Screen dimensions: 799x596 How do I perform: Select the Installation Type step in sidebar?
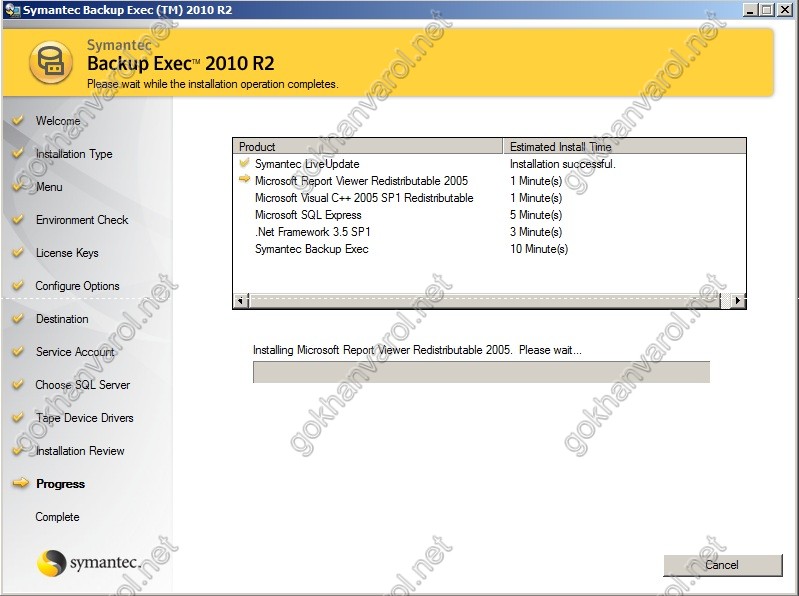[73, 154]
